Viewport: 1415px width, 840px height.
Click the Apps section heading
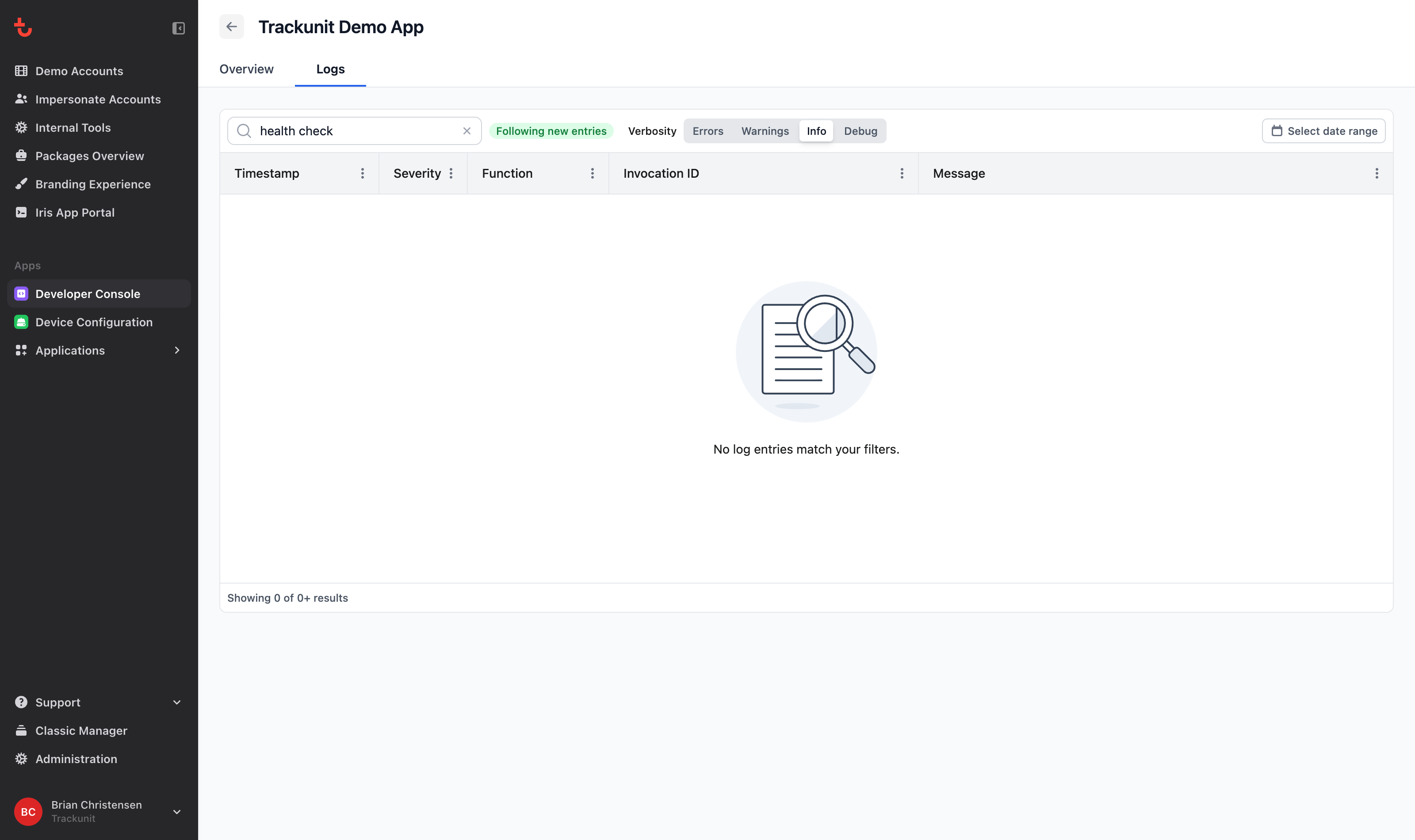27,265
